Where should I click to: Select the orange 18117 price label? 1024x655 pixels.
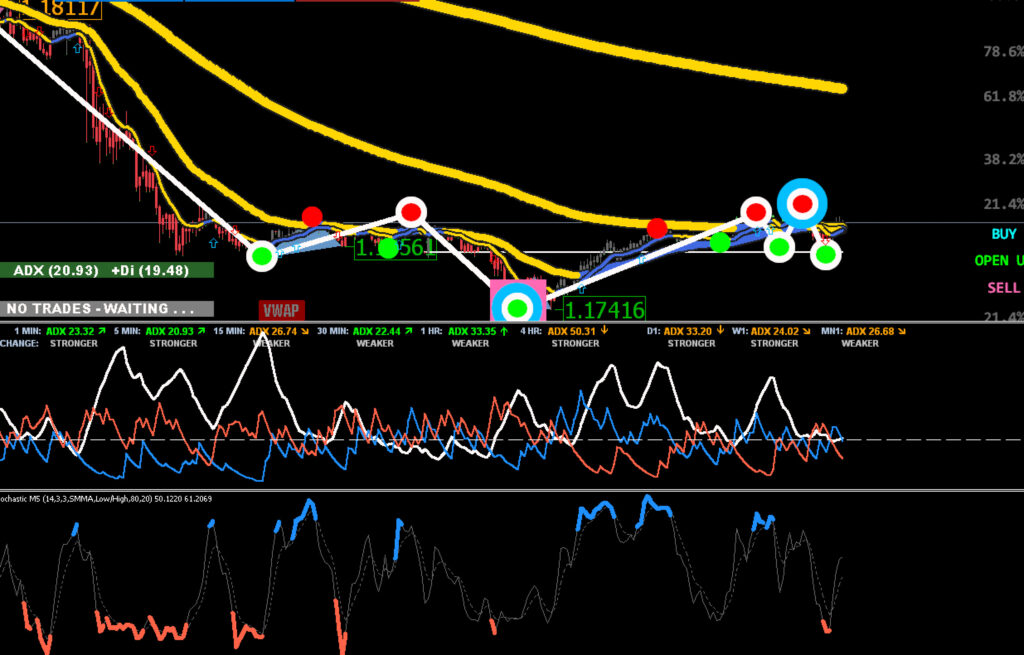pos(69,8)
